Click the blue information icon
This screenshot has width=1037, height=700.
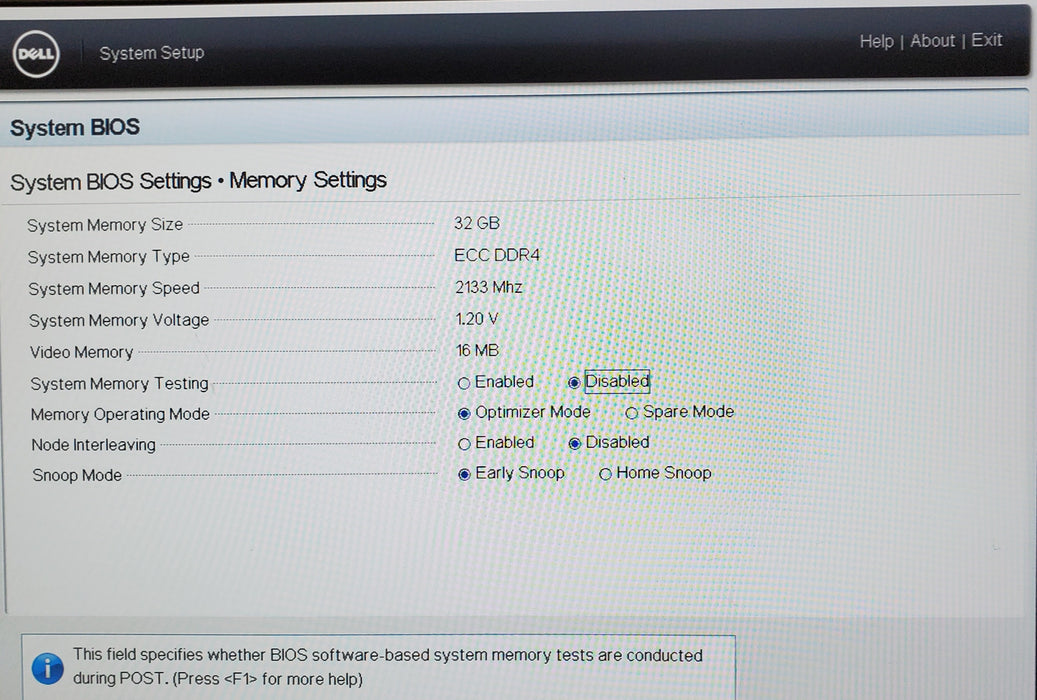[48, 668]
